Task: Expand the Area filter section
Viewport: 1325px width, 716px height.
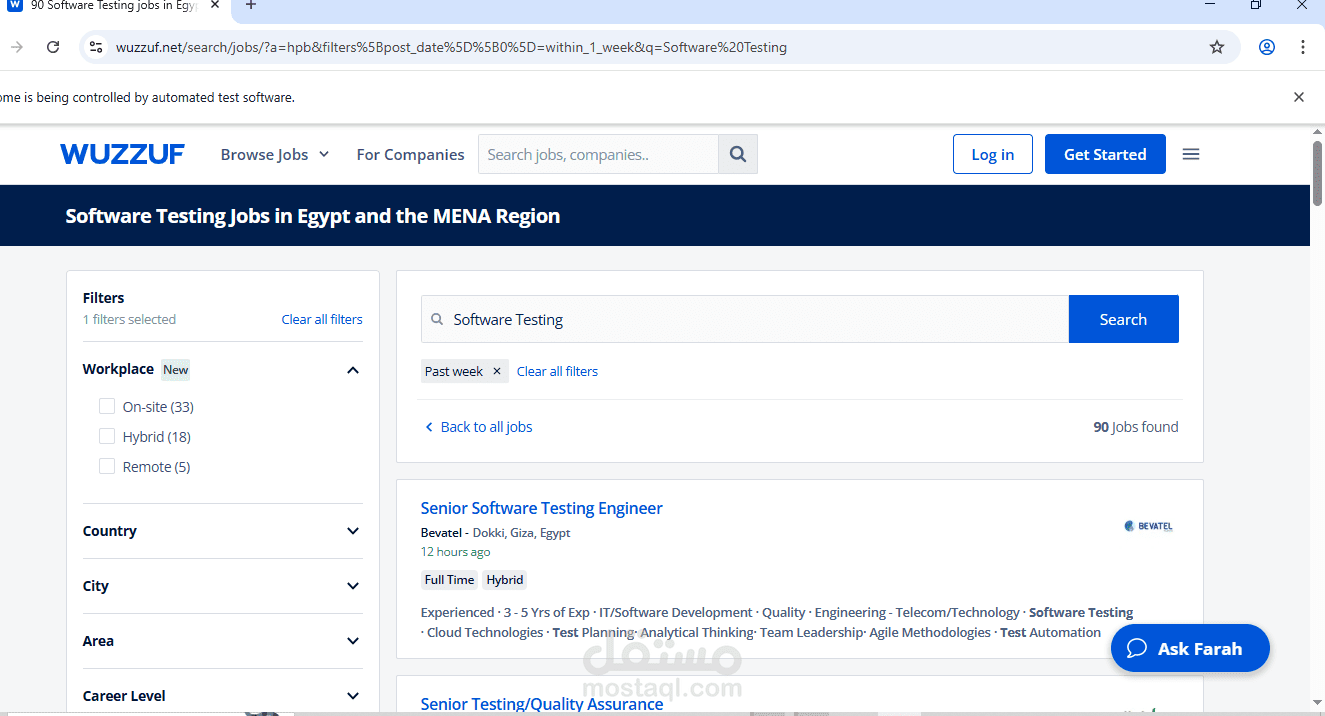Action: (352, 641)
